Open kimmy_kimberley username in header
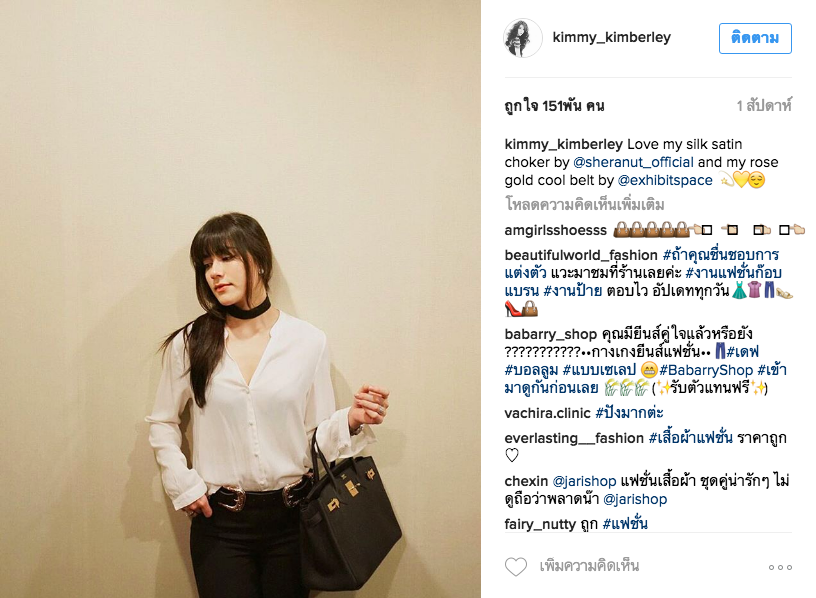 point(611,37)
